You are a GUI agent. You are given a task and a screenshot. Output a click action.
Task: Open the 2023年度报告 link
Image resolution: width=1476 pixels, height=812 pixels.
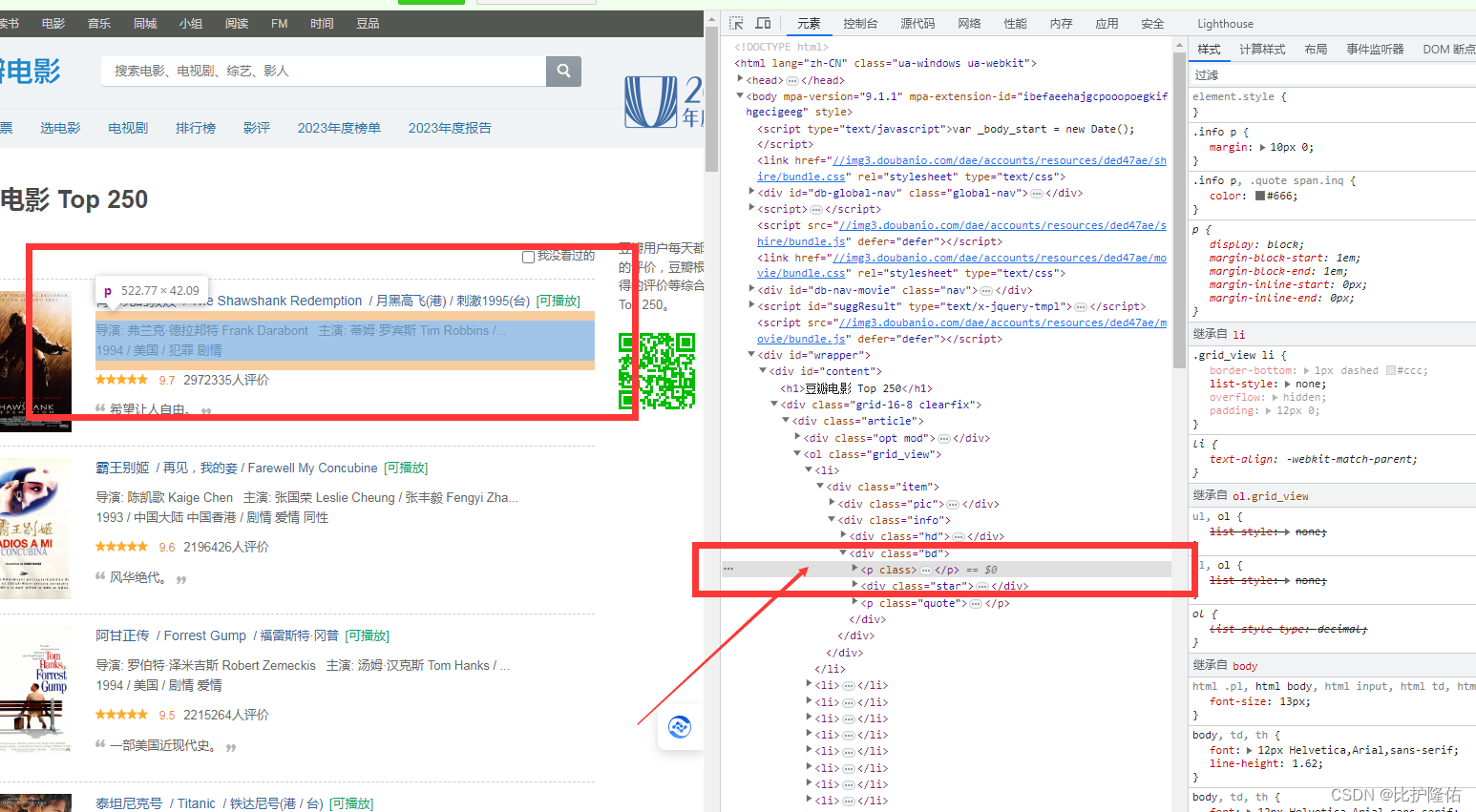click(450, 128)
